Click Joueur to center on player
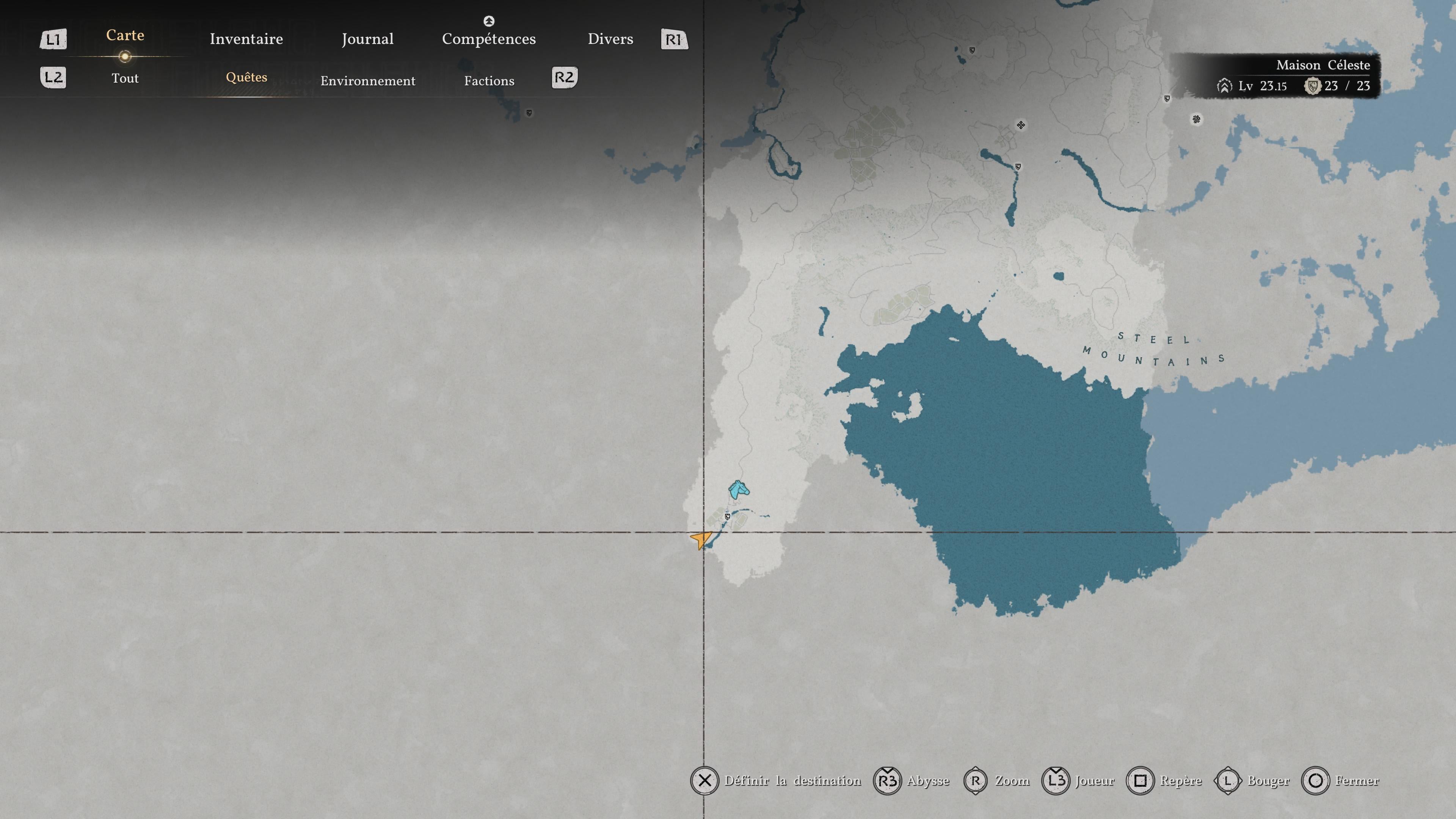Image resolution: width=1456 pixels, height=819 pixels. (1095, 781)
